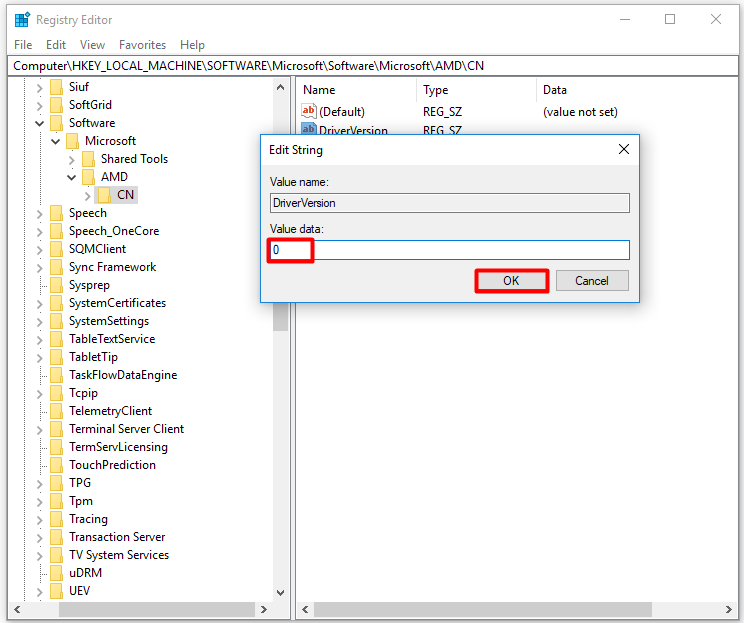The width and height of the screenshot is (744, 623).
Task: Minimize the Registry Editor window
Action: click(x=625, y=19)
